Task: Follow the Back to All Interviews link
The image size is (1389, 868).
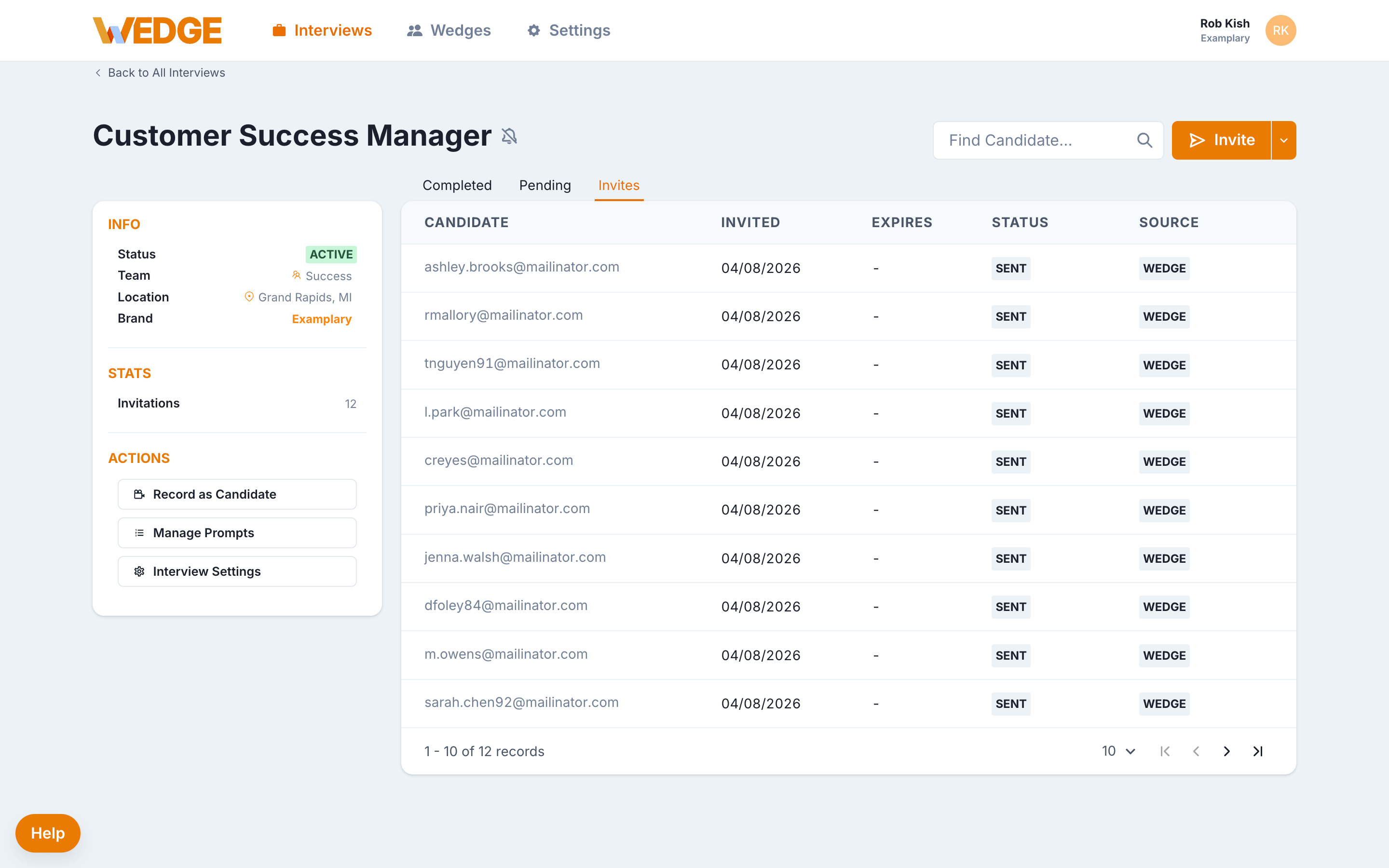Action: point(166,72)
